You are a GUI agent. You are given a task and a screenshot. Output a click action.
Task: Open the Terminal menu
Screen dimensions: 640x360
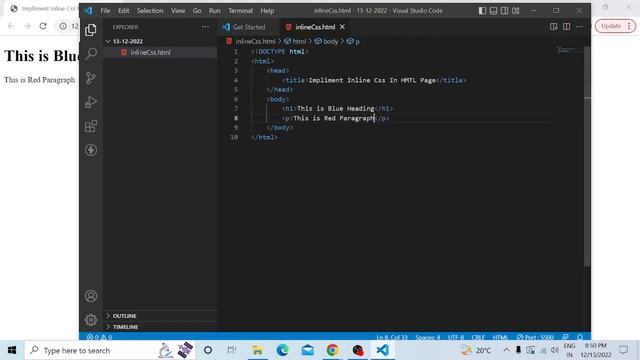click(x=240, y=11)
